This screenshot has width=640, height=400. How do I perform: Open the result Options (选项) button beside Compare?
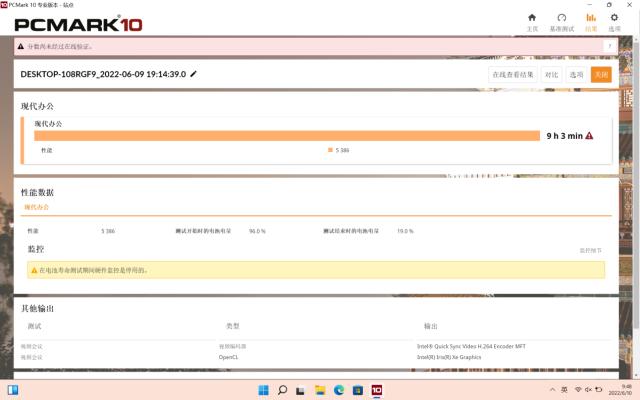[576, 75]
